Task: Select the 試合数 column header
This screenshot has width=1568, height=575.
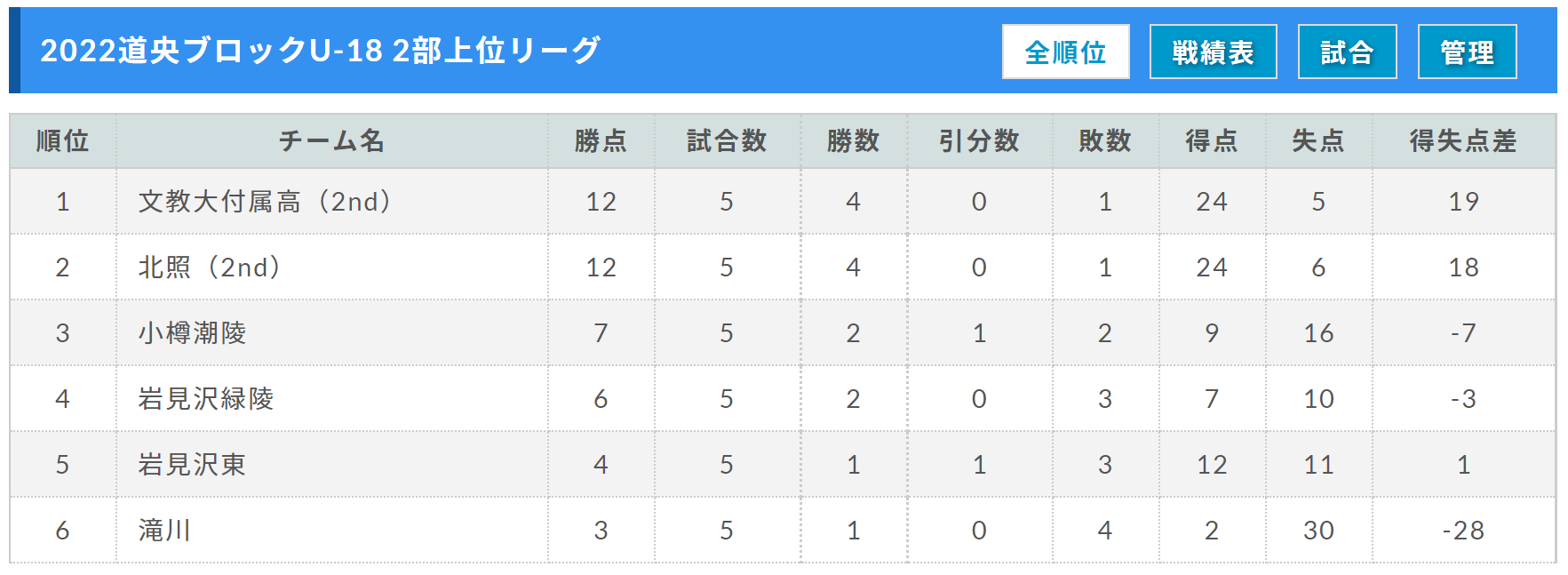Action: (x=727, y=140)
